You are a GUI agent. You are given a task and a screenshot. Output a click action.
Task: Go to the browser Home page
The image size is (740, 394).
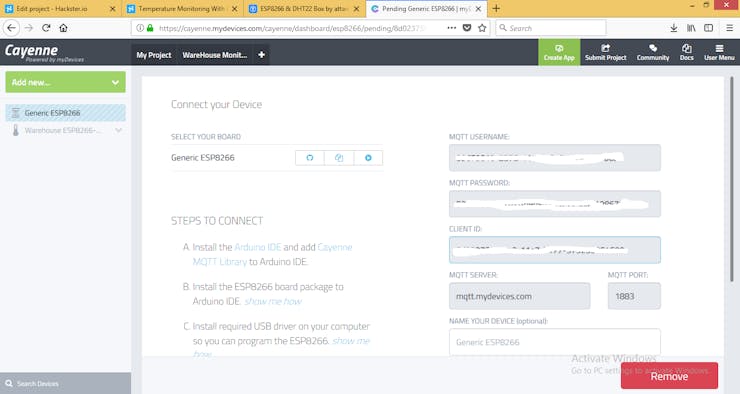click(x=63, y=28)
